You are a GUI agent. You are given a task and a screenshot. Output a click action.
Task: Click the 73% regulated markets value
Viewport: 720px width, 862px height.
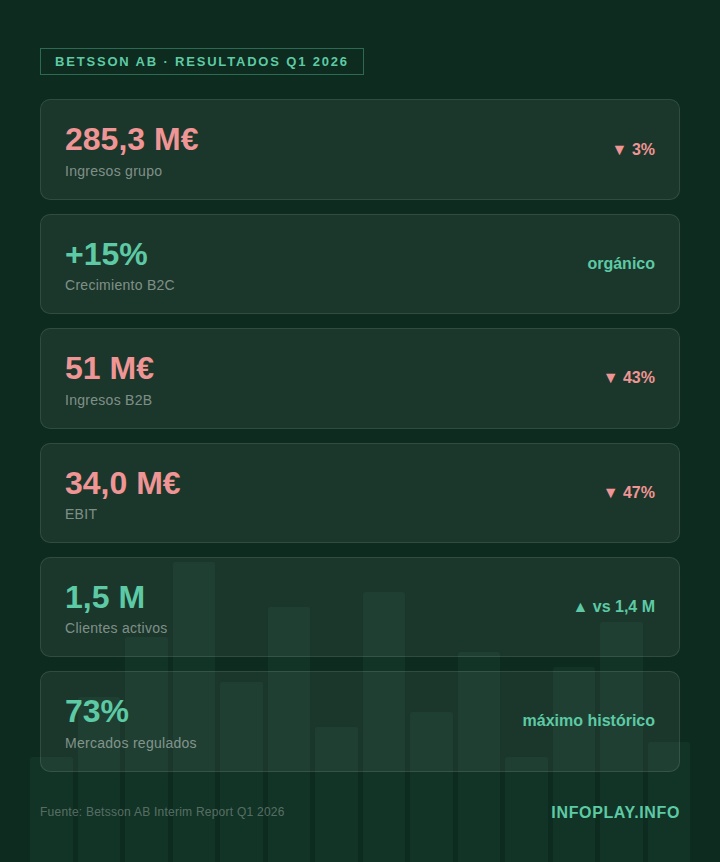click(x=97, y=711)
